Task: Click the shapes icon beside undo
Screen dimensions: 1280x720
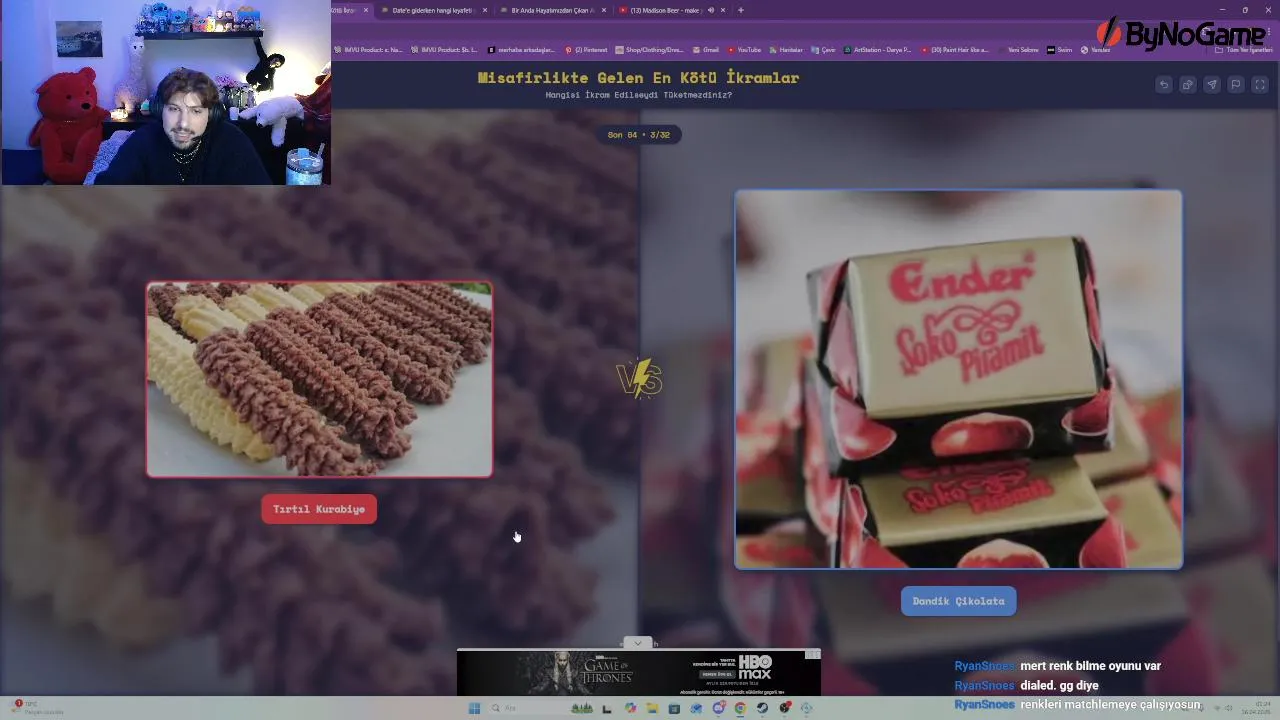Action: (x=1188, y=85)
